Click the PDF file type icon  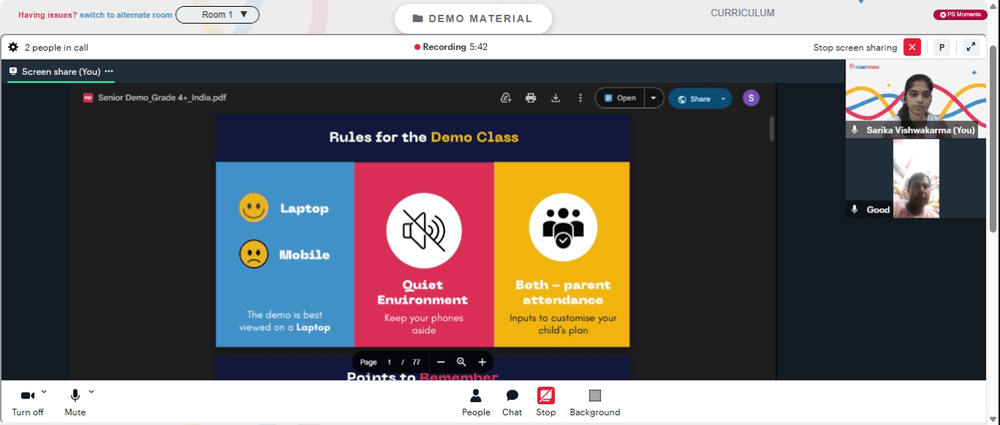[88, 98]
